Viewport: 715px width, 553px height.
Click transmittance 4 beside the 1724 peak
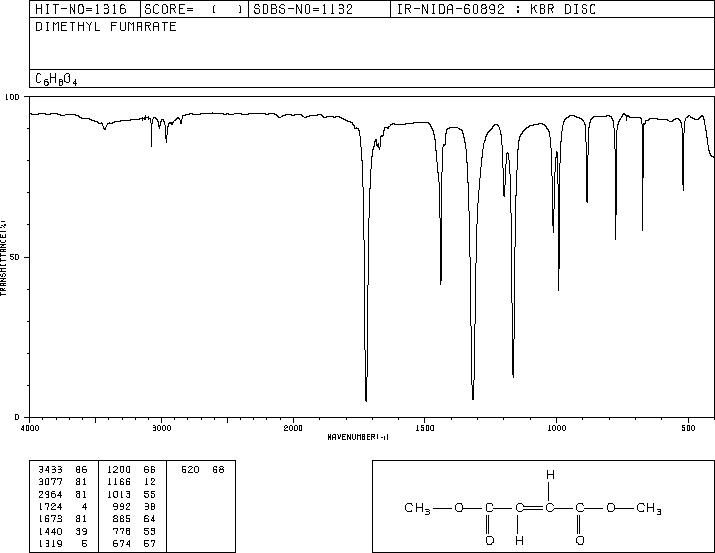(84, 506)
